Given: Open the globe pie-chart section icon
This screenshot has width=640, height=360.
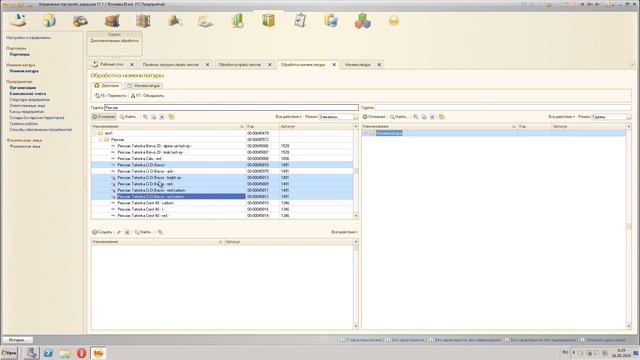Looking at the screenshot, I should (49, 20).
